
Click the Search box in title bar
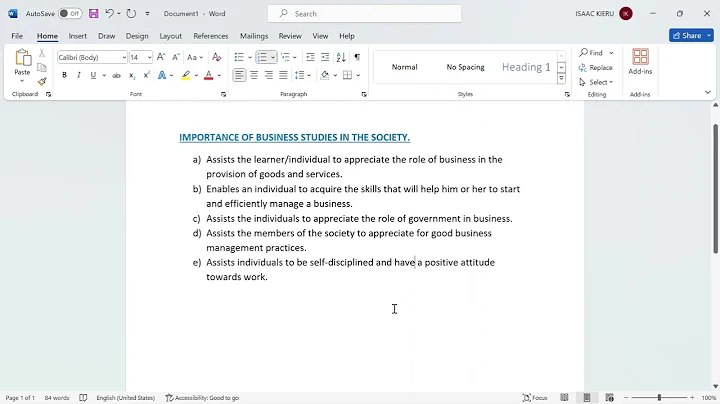365,14
